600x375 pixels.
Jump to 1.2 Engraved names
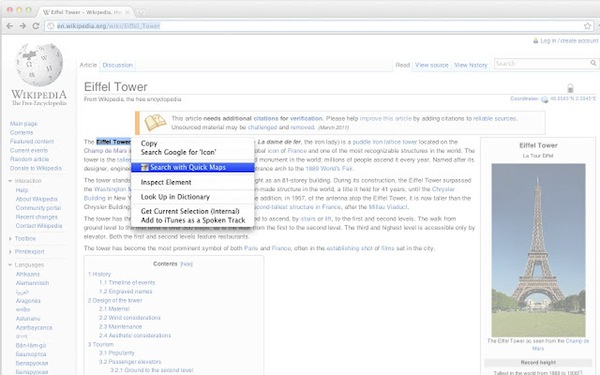pyautogui.click(x=126, y=292)
